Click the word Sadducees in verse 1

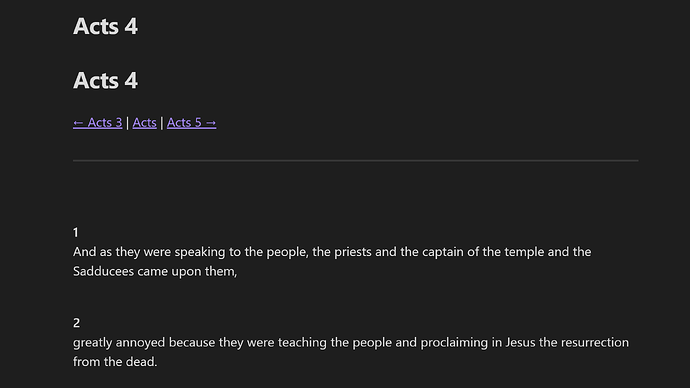click(x=103, y=271)
